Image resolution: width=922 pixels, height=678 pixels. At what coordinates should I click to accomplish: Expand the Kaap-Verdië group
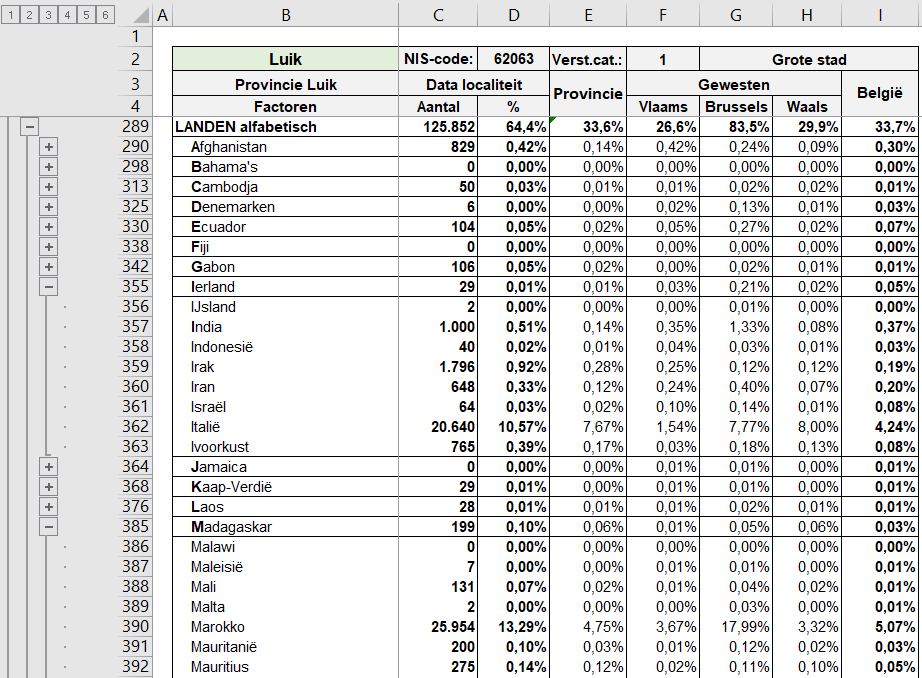click(x=48, y=487)
